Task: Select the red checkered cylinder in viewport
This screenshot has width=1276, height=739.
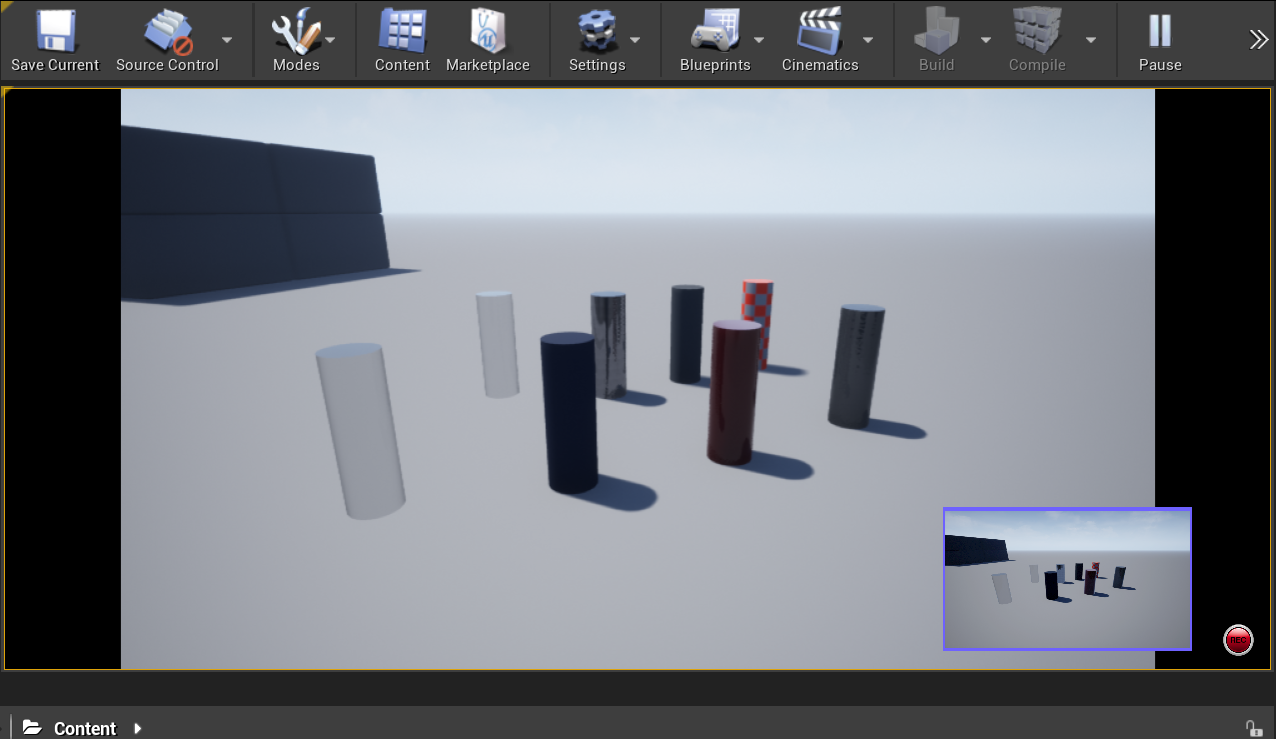Action: (758, 300)
